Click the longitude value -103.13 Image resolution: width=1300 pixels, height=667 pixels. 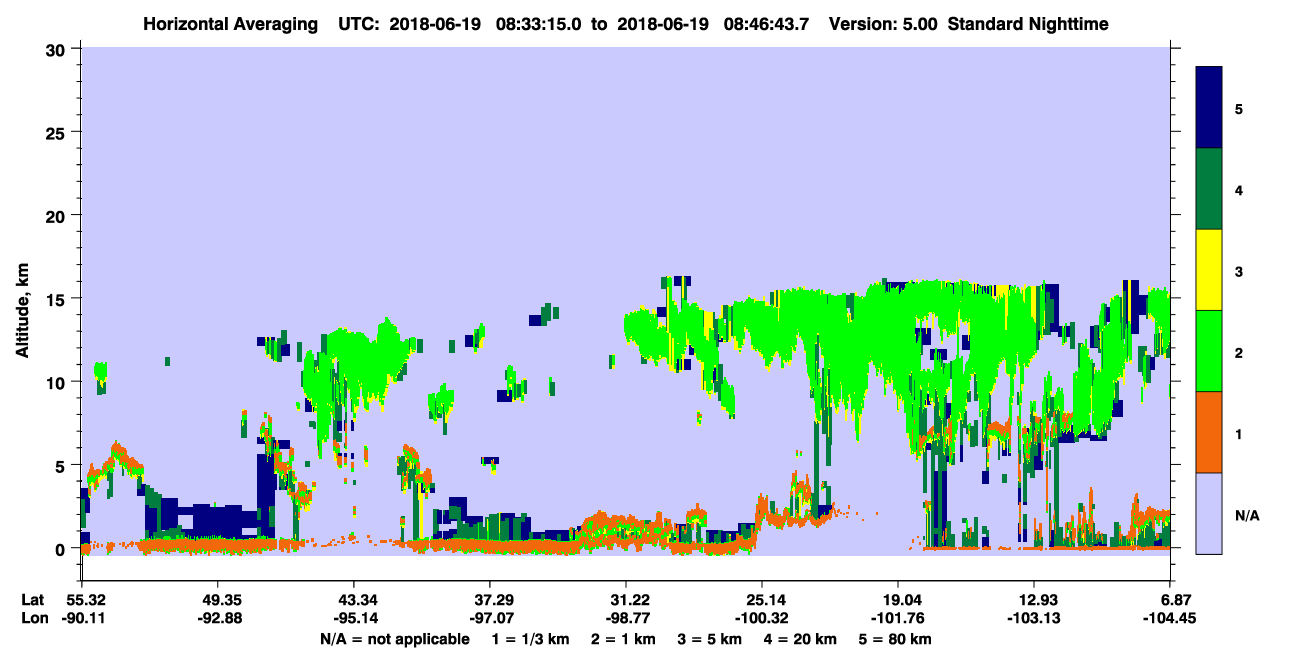1033,619
